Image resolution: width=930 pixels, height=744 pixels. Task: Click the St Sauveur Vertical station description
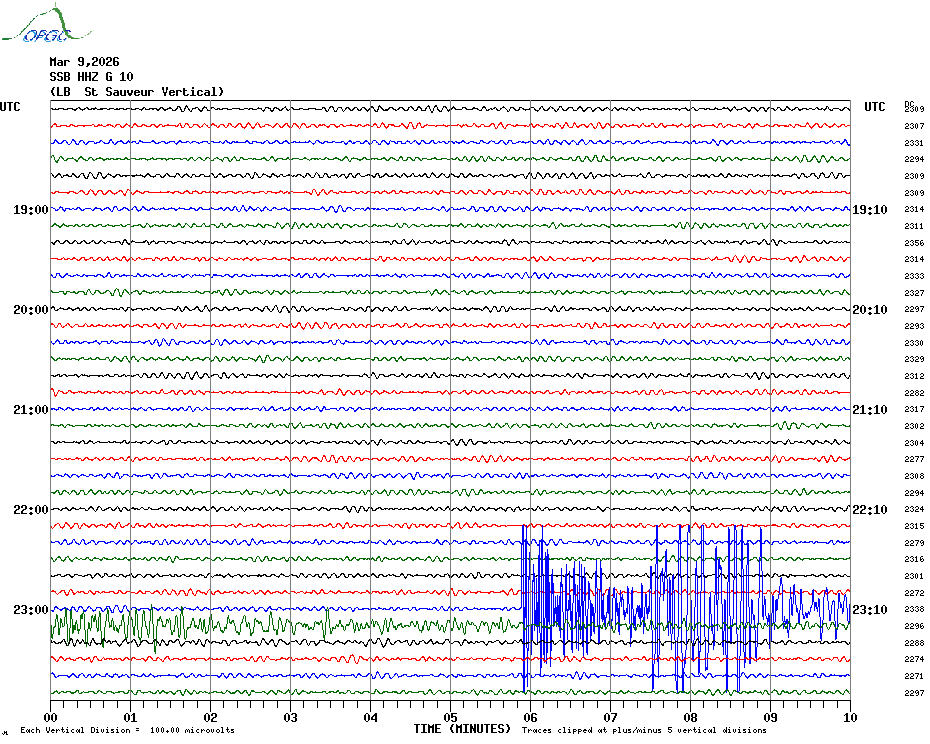(x=137, y=92)
